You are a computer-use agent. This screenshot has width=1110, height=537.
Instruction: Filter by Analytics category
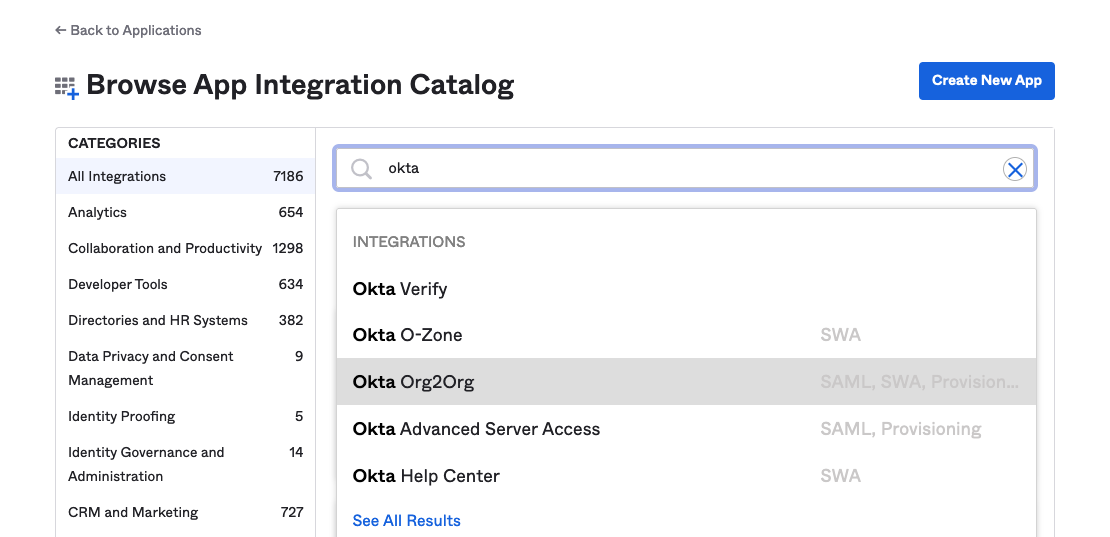point(98,212)
